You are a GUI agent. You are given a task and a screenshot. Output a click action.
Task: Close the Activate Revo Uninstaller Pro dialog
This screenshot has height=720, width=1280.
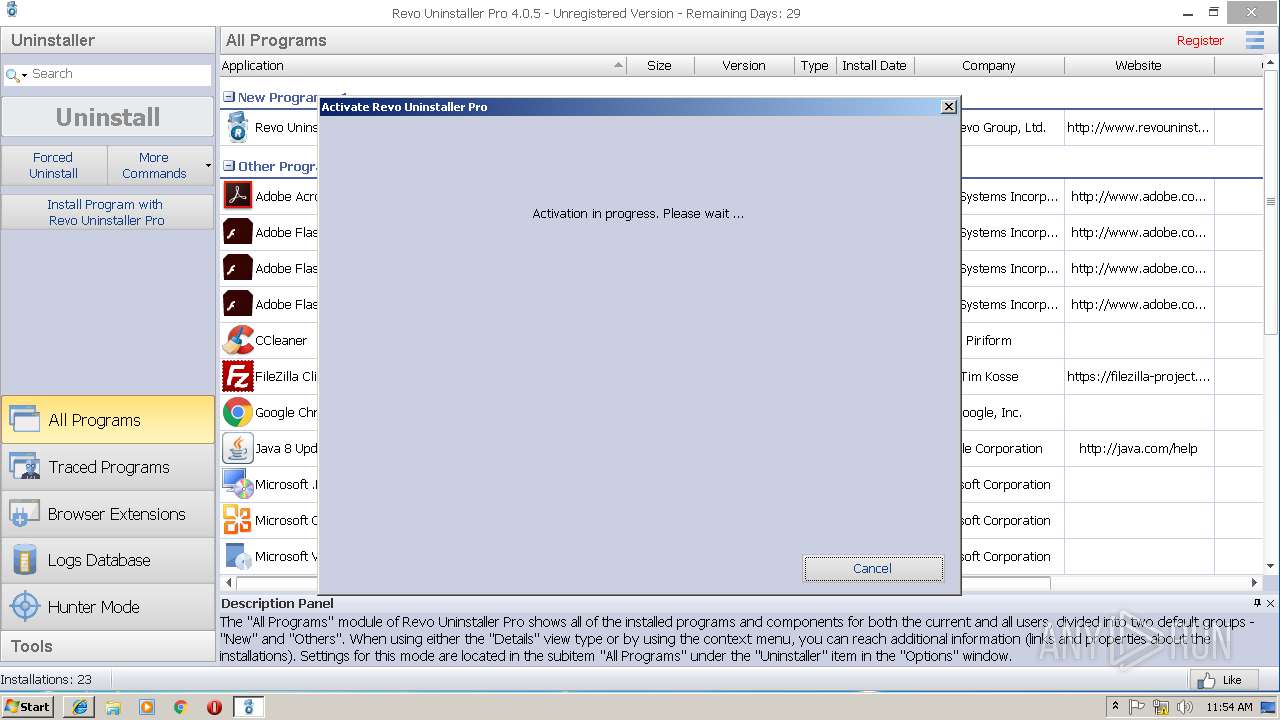948,106
